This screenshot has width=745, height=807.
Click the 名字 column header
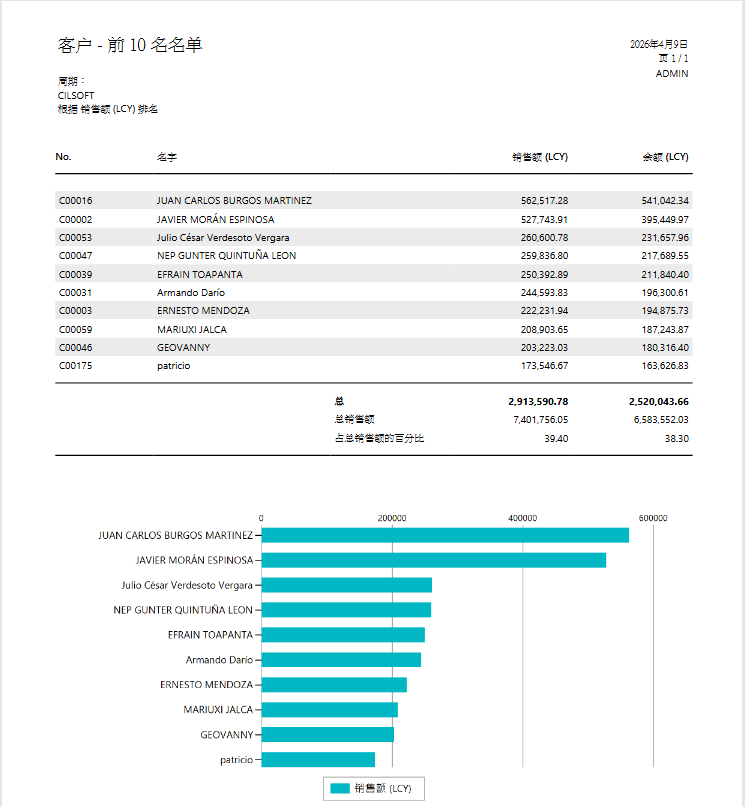click(167, 157)
